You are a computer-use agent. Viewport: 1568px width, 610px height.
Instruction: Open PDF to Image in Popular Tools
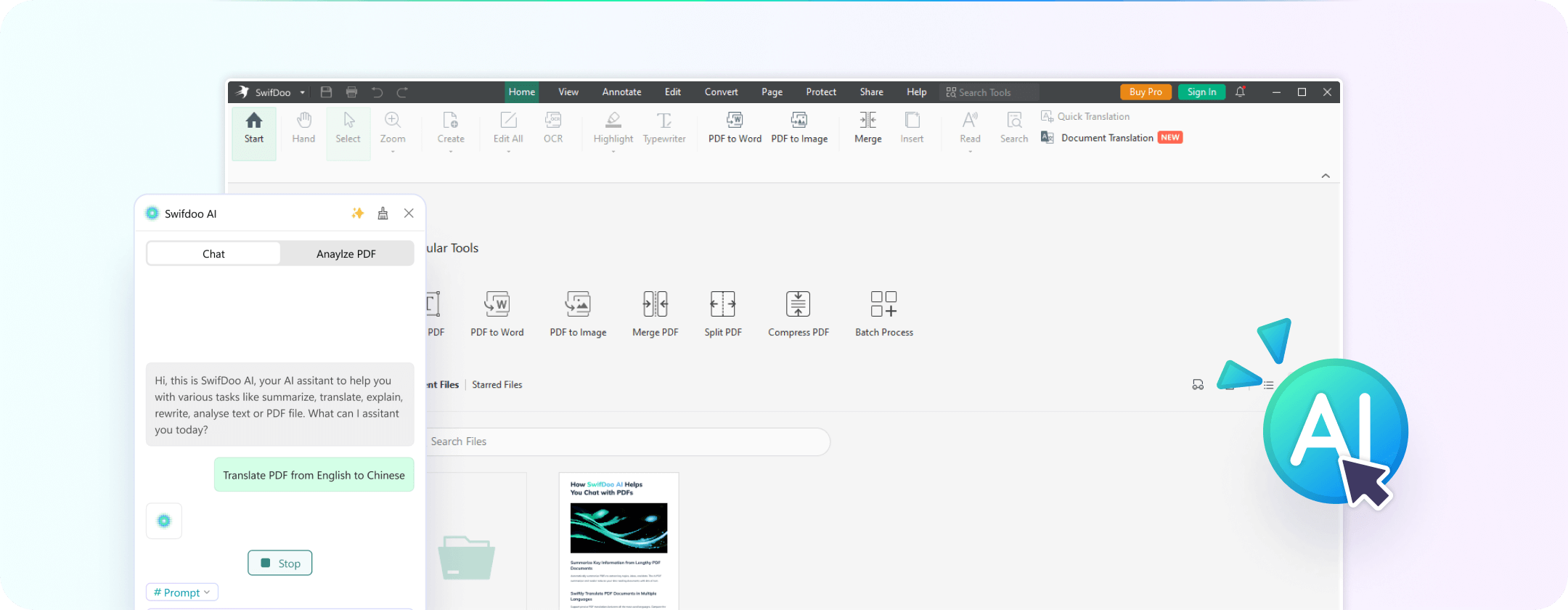click(x=578, y=314)
